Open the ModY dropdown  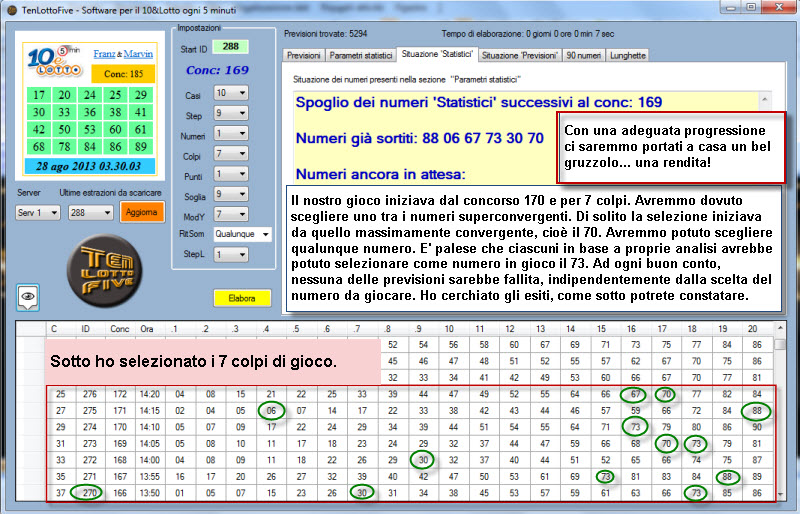[x=231, y=214]
